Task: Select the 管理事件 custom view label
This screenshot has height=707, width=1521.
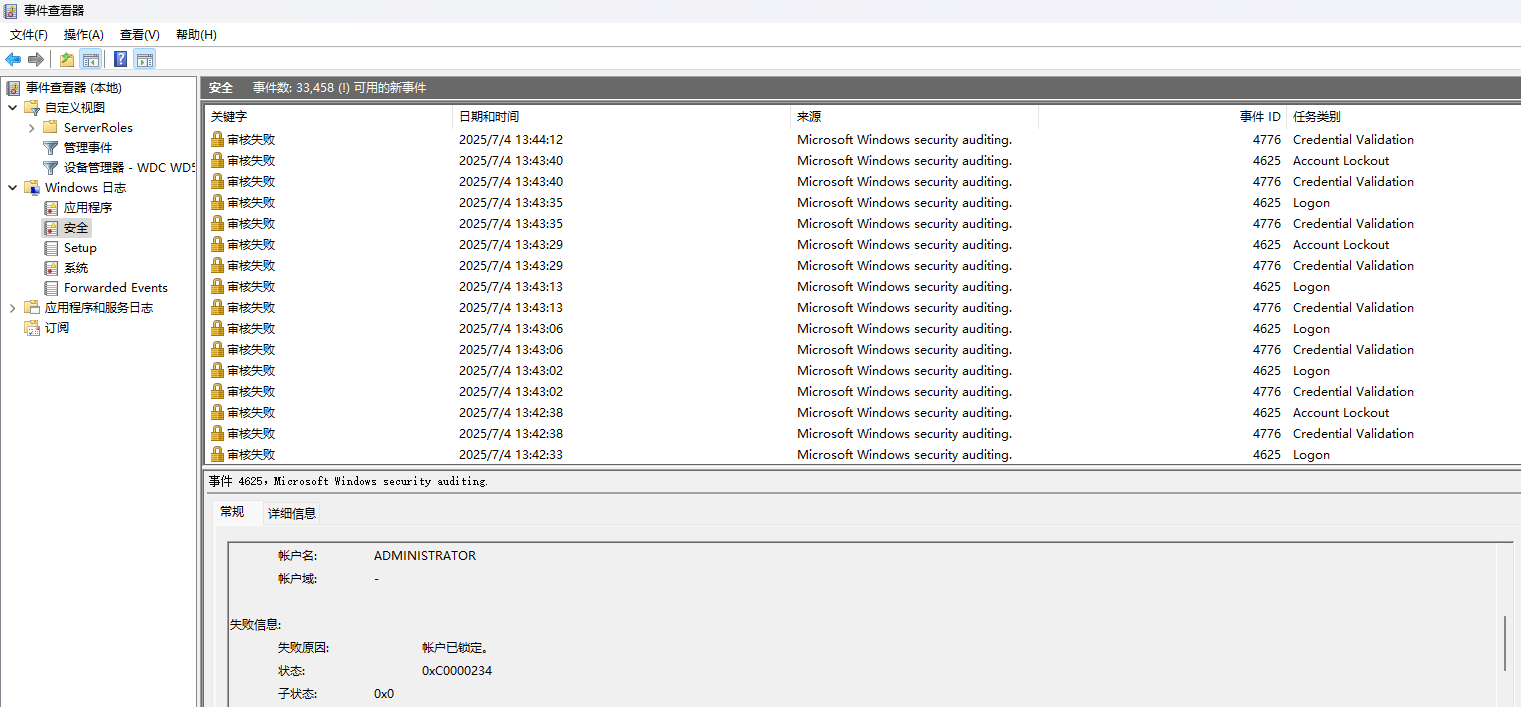Action: point(88,148)
